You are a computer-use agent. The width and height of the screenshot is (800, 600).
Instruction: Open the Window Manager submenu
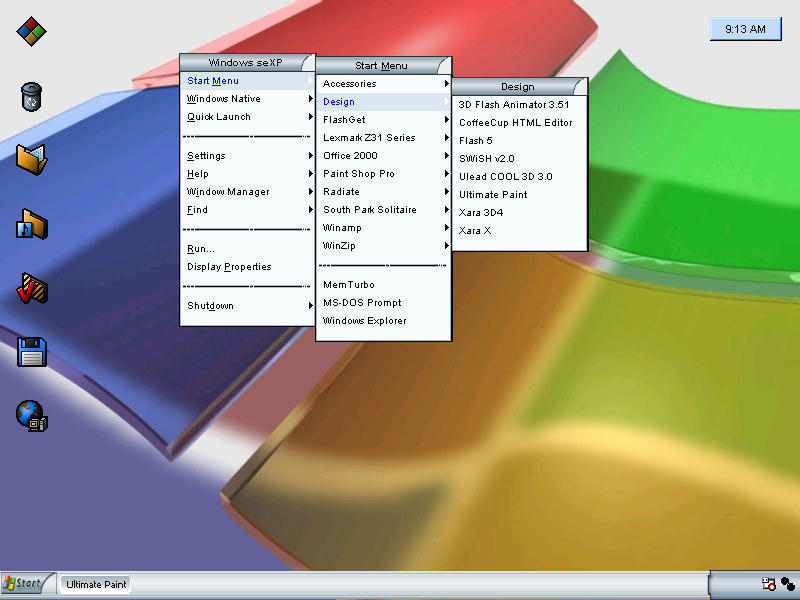[247, 192]
